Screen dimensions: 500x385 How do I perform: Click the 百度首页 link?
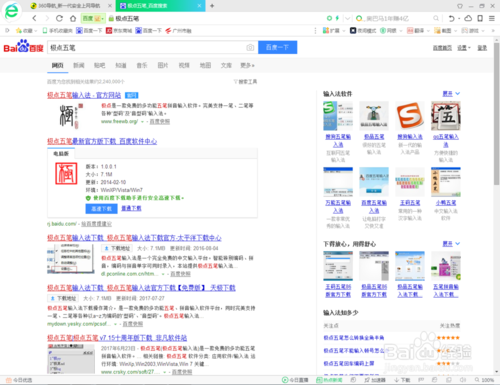click(x=442, y=48)
